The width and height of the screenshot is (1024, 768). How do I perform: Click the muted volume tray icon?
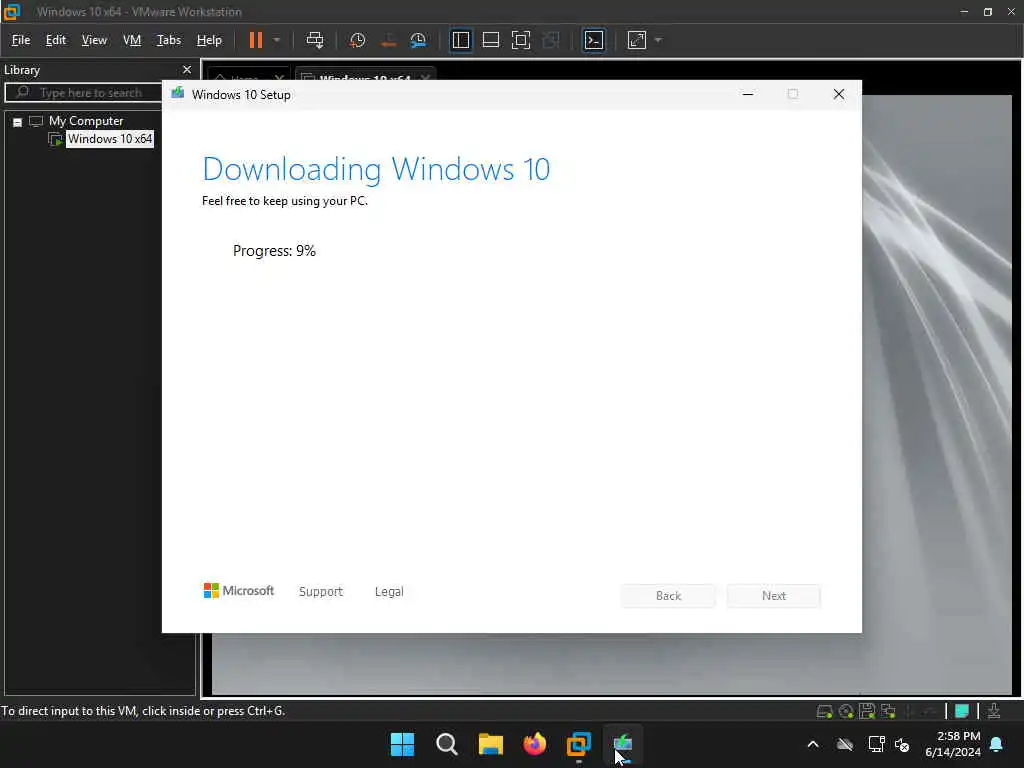pyautogui.click(x=902, y=745)
